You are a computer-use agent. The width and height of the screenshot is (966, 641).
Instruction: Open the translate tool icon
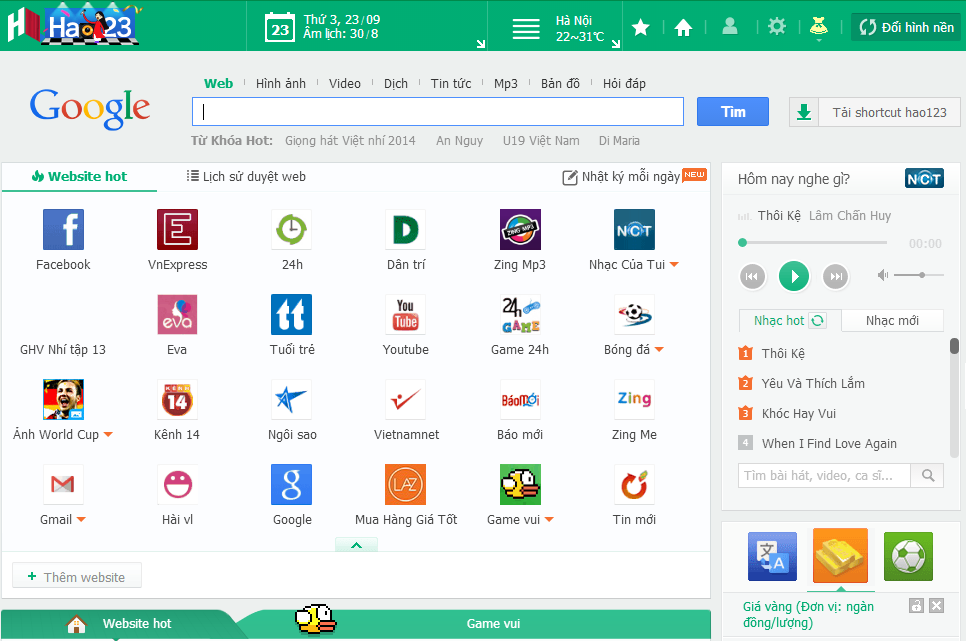772,557
